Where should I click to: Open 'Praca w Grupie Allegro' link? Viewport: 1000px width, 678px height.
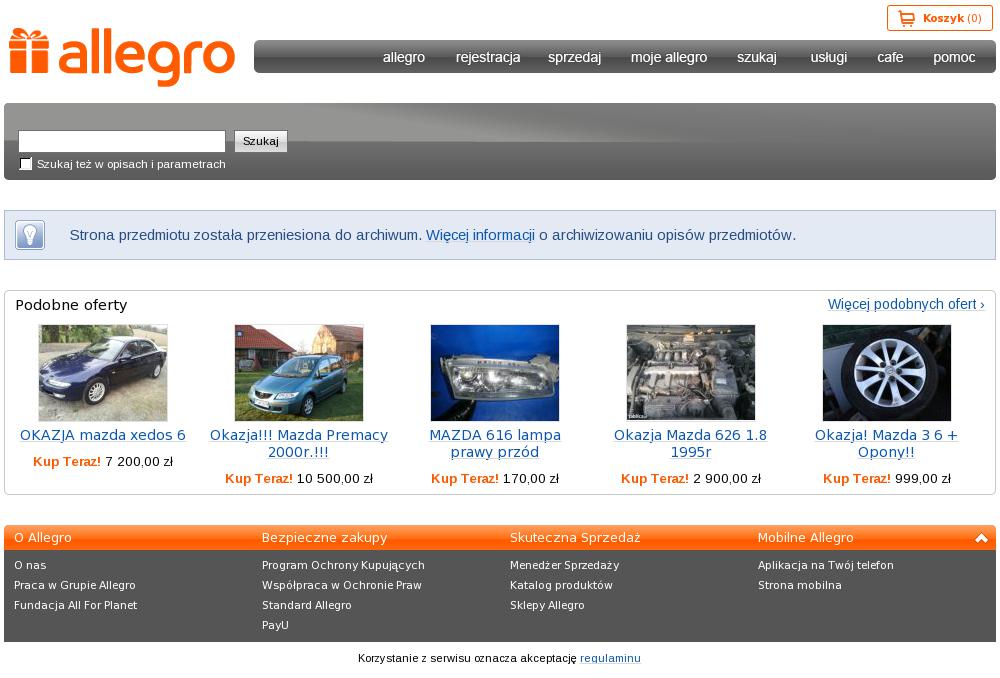[x=75, y=585]
